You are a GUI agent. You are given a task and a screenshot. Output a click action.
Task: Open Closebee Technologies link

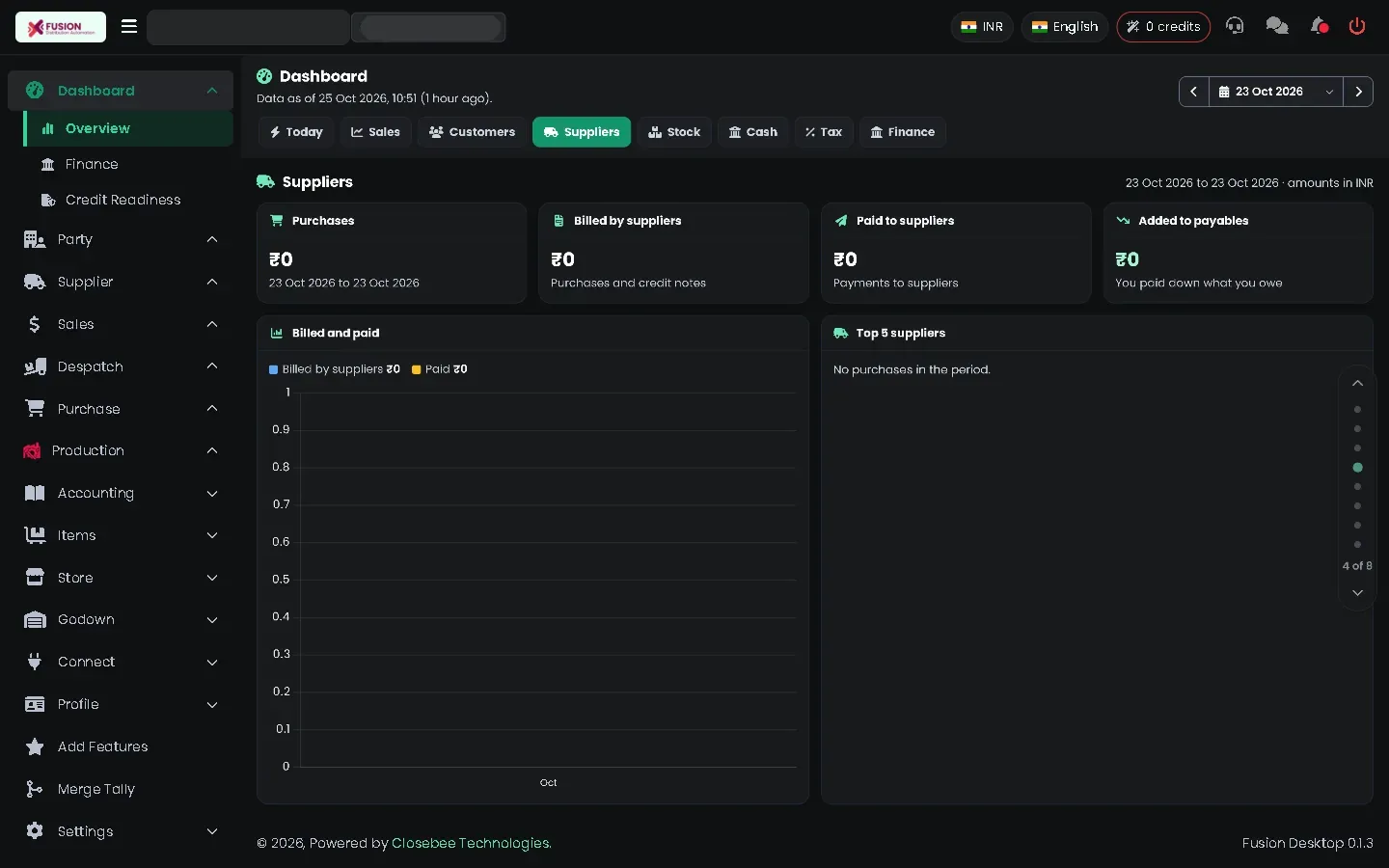472,843
